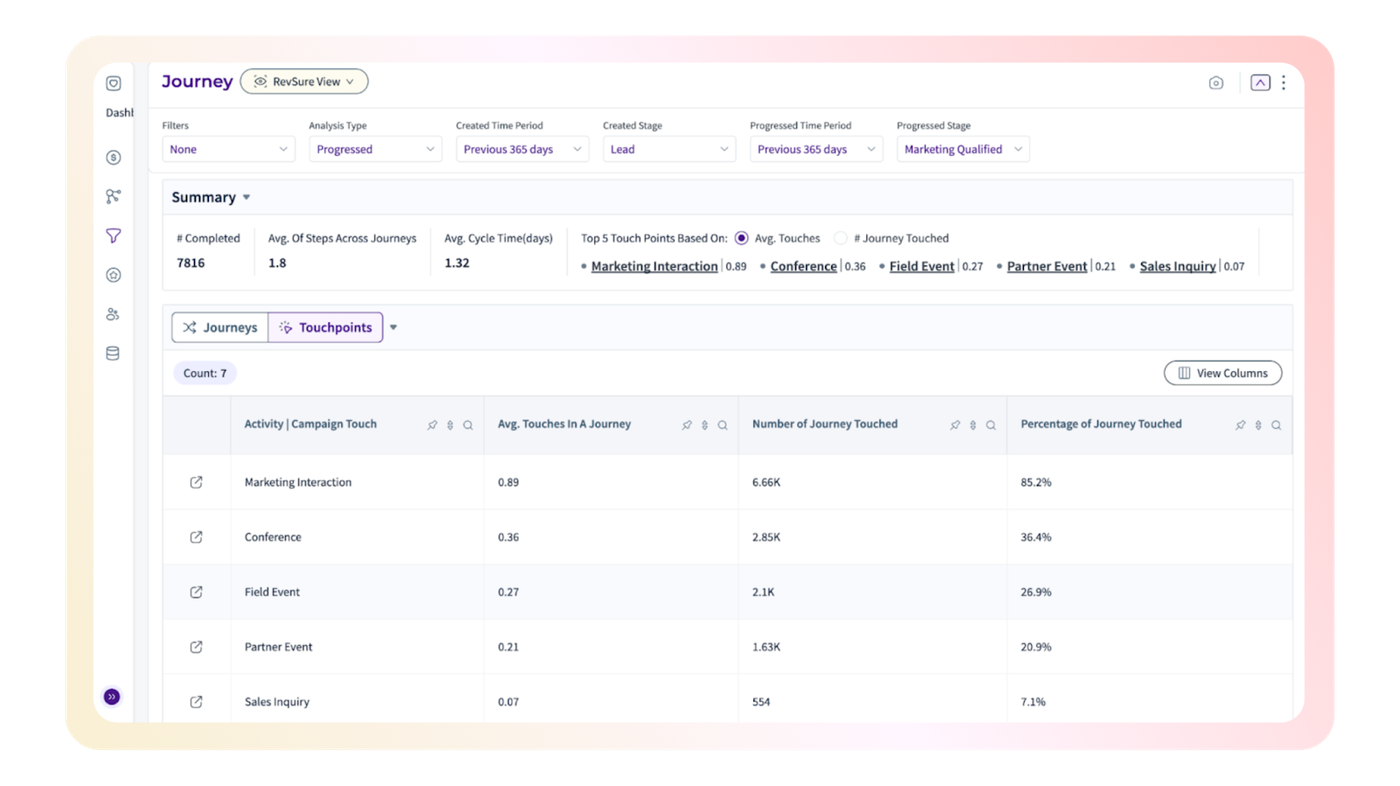This screenshot has height=786, width=1400.
Task: Open the journey path icon in sidebar
Action: tap(113, 196)
